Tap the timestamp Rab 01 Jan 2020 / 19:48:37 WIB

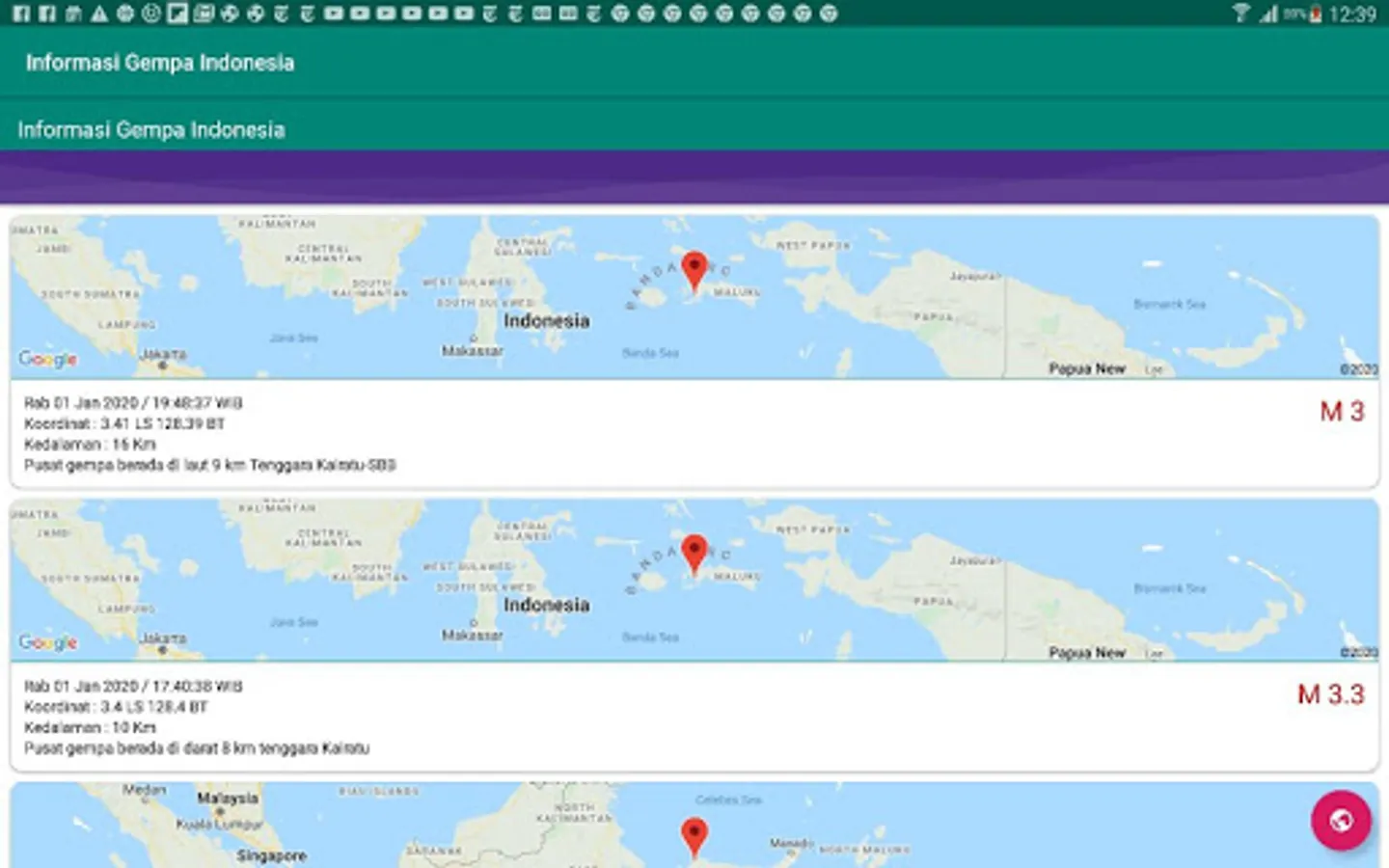pyautogui.click(x=133, y=403)
